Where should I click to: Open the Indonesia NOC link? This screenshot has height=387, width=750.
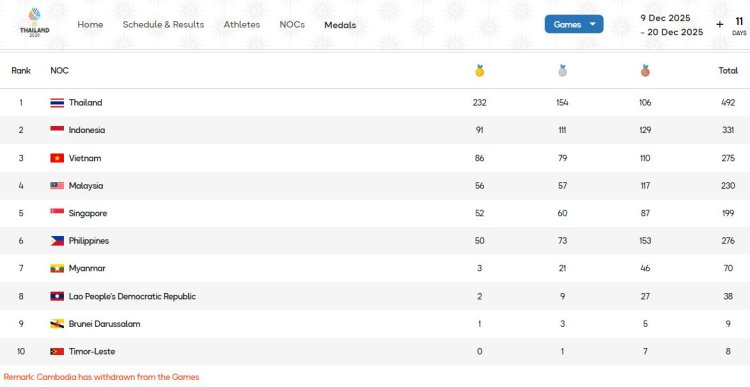pos(87,130)
